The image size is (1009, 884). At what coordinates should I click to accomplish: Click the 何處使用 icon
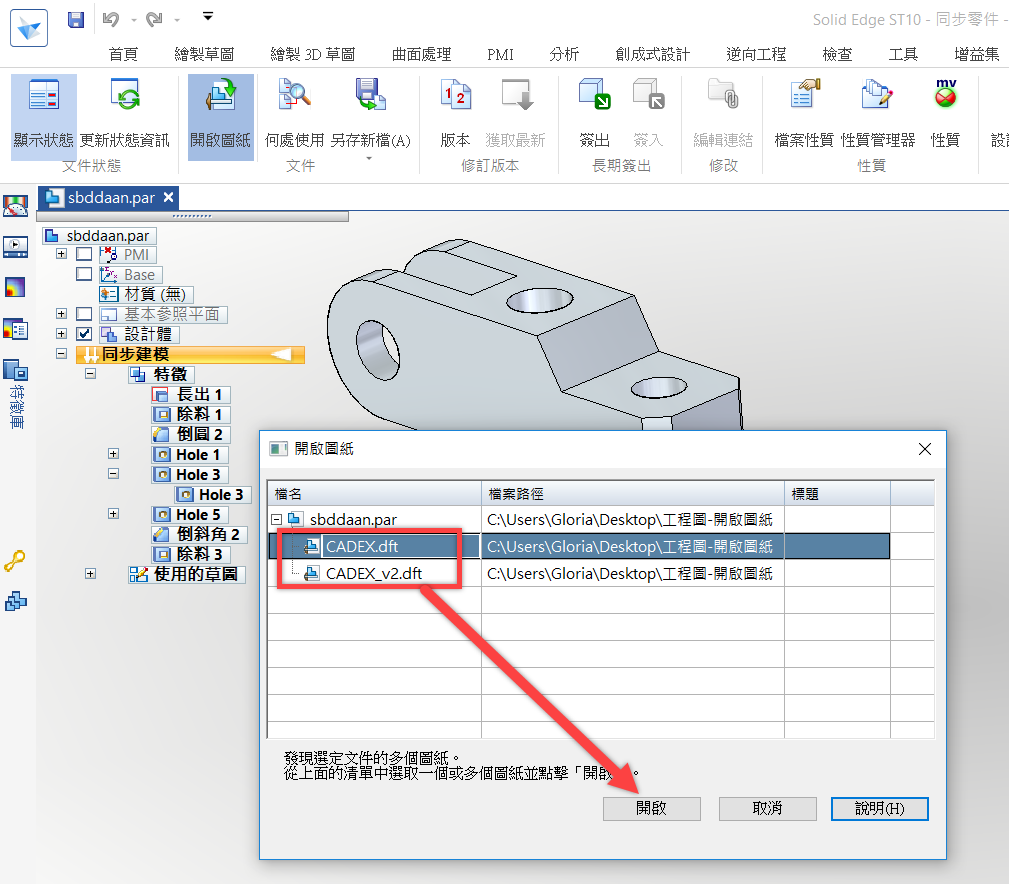click(295, 95)
